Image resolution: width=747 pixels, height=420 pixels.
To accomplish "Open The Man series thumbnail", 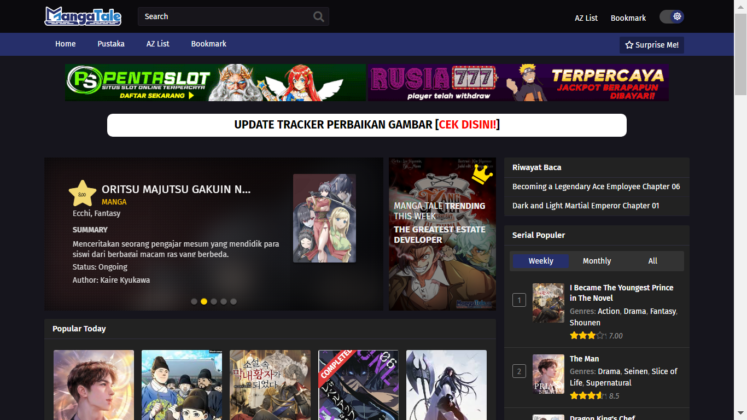I will tap(548, 374).
